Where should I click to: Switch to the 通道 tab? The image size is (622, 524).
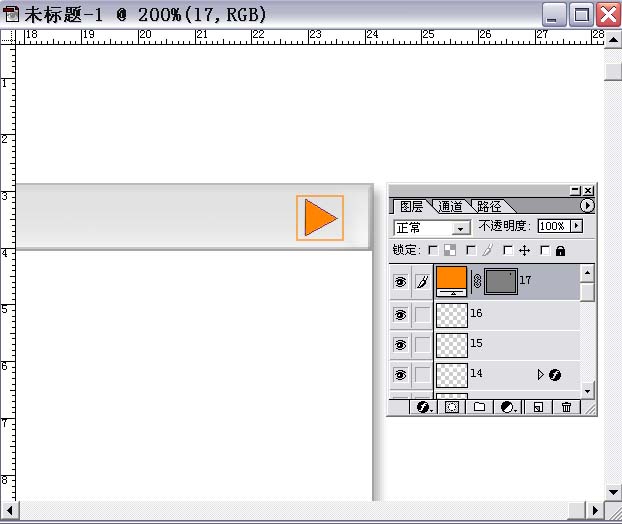(x=451, y=206)
